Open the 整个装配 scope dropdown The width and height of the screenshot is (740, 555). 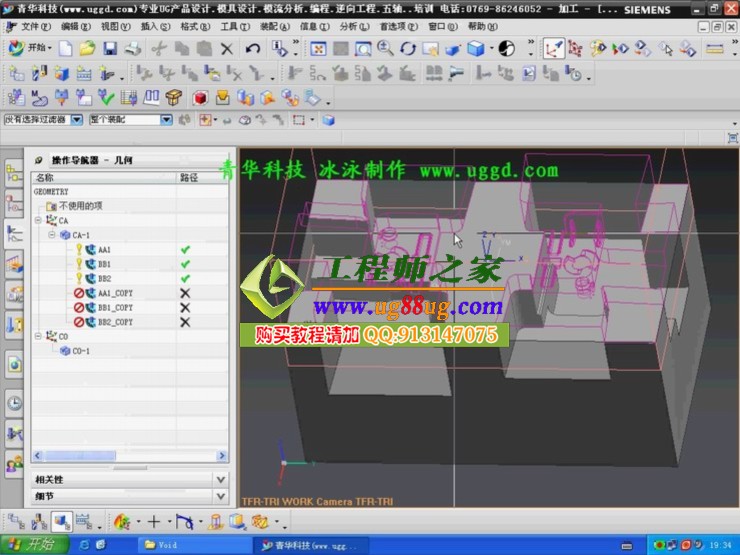(x=166, y=120)
